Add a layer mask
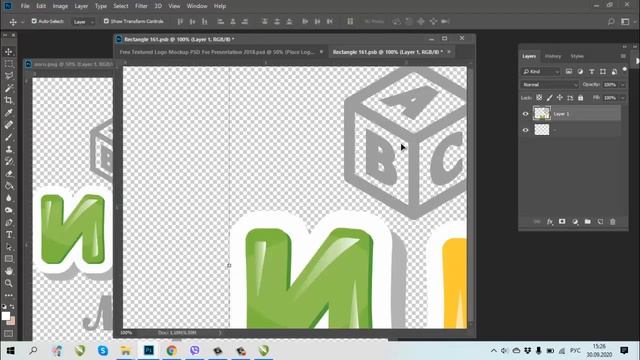Image resolution: width=640 pixels, height=360 pixels. 562,222
